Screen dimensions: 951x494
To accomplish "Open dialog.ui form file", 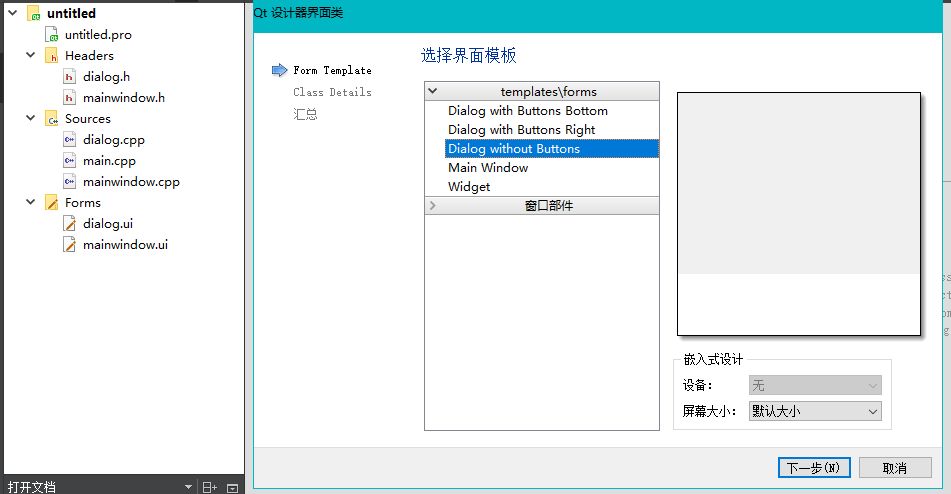I will click(x=107, y=224).
